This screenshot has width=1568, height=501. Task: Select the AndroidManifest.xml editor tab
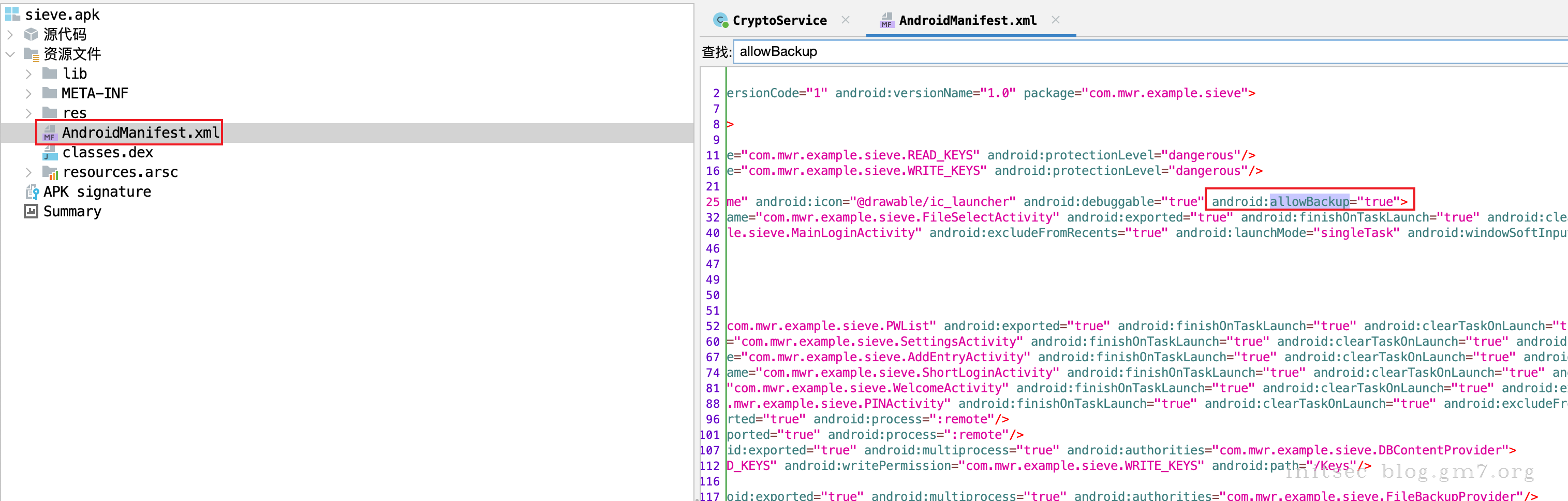tap(967, 21)
